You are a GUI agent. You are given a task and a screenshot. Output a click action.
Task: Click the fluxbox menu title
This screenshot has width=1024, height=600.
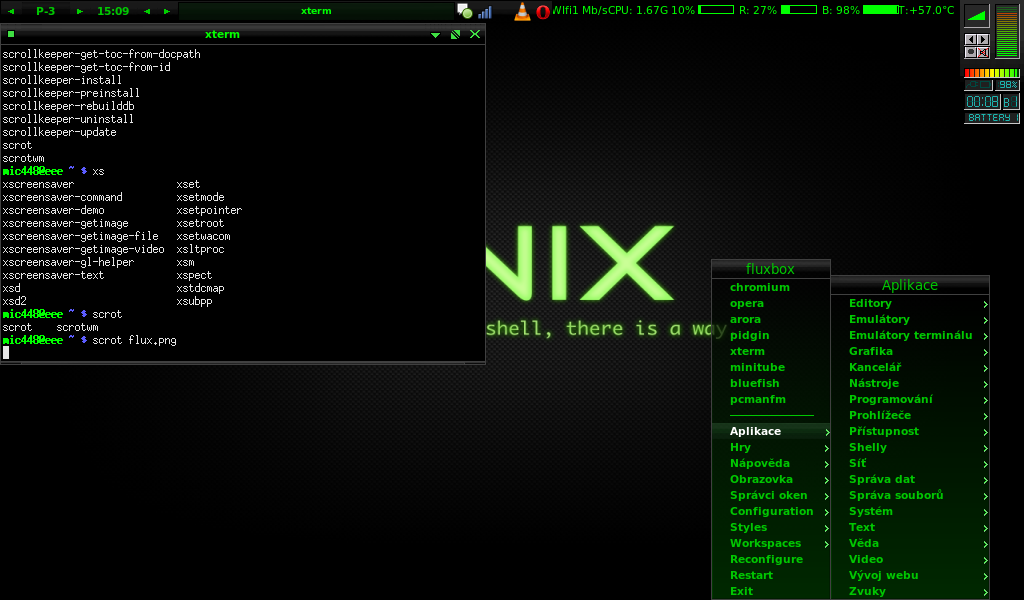click(x=771, y=269)
